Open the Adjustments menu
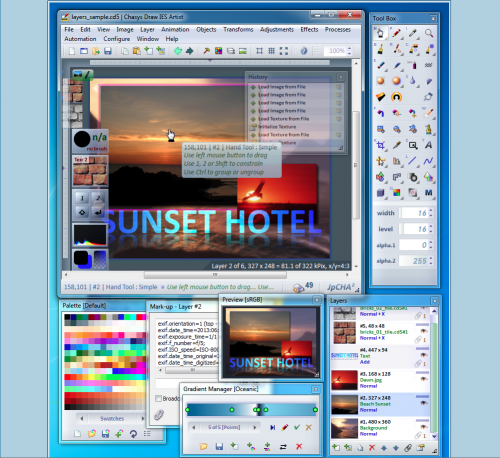The height and width of the screenshot is (458, 500). pos(277,29)
